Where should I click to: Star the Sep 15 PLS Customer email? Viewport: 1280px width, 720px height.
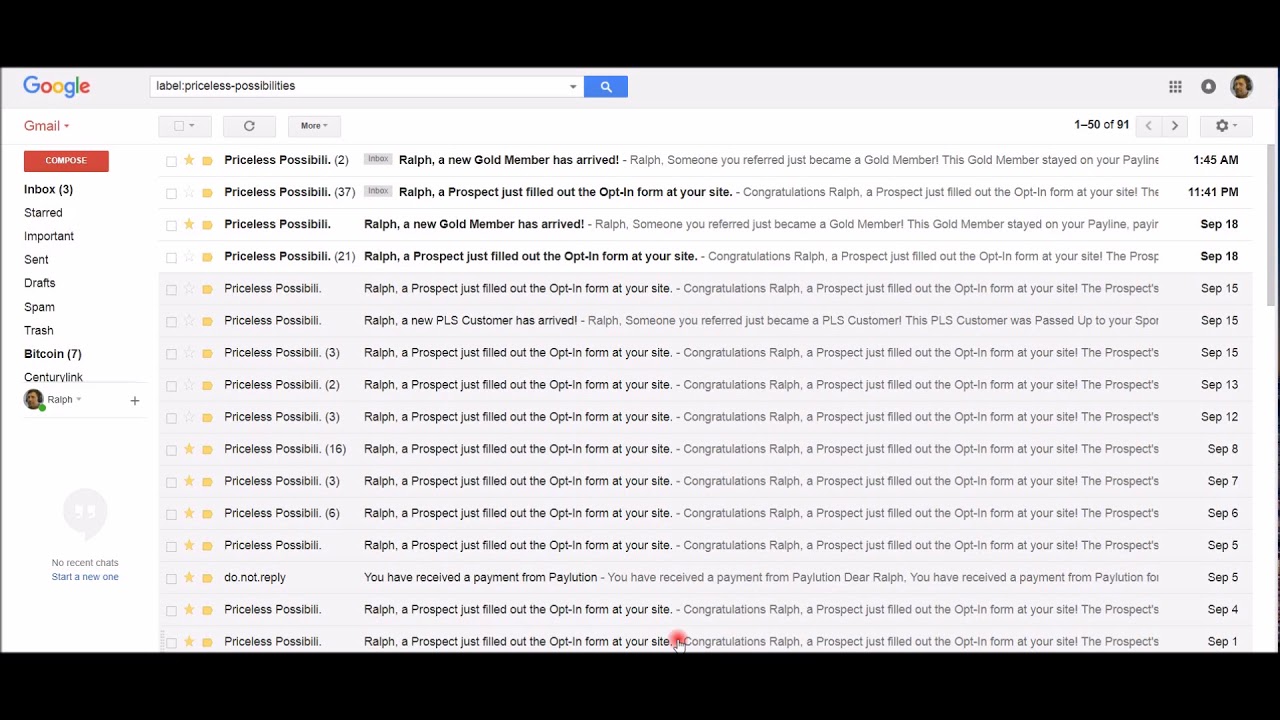pos(189,321)
